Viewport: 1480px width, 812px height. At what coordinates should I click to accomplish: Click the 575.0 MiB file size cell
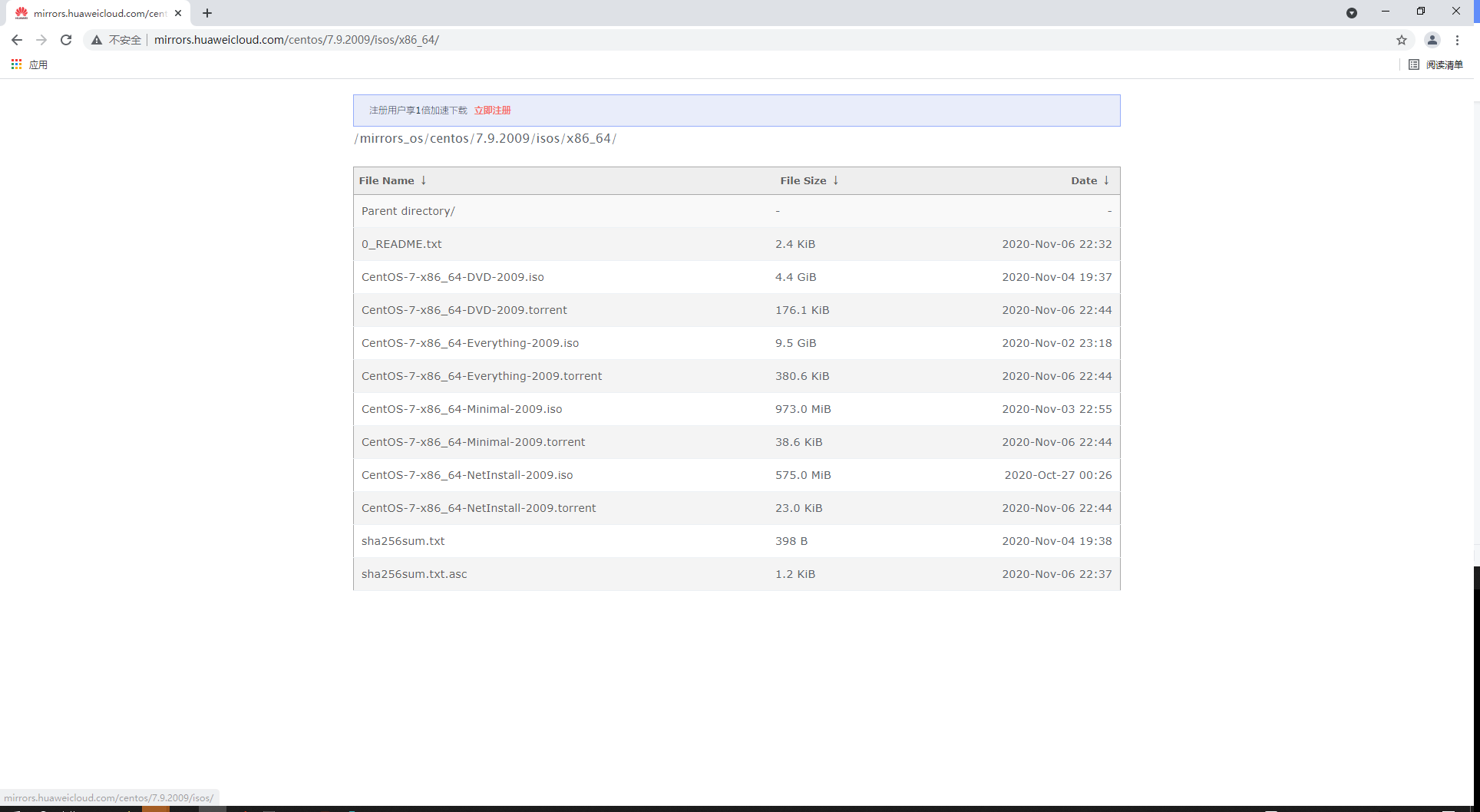point(803,475)
